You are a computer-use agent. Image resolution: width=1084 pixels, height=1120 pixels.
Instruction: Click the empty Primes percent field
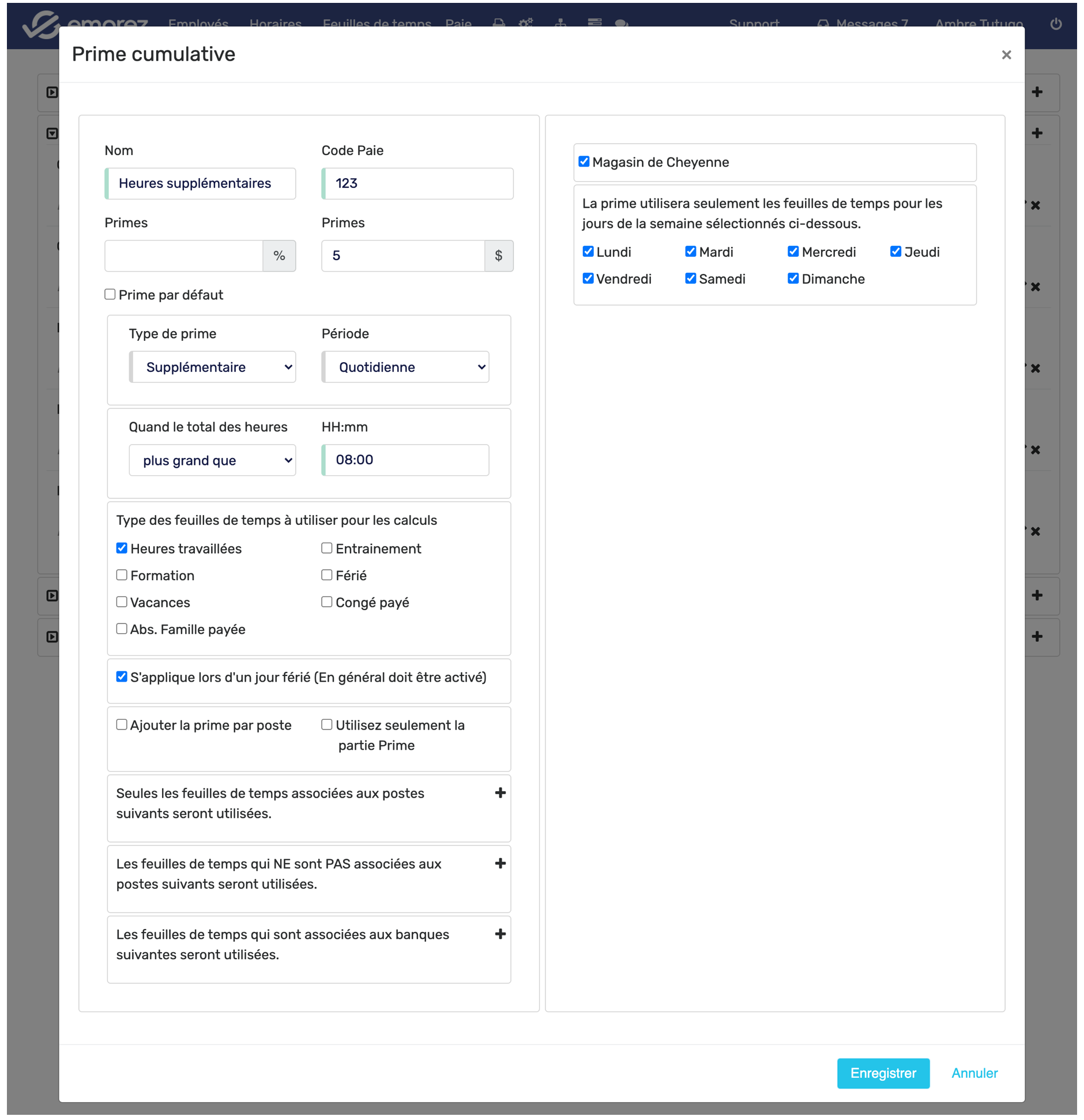184,255
